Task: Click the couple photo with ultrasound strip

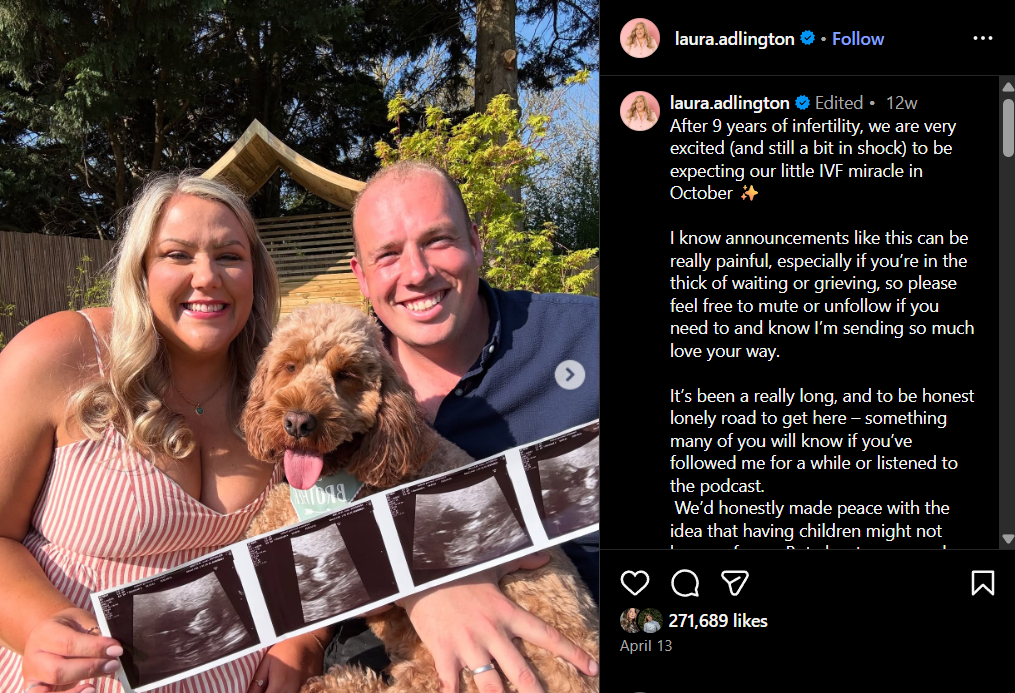Action: [x=299, y=346]
